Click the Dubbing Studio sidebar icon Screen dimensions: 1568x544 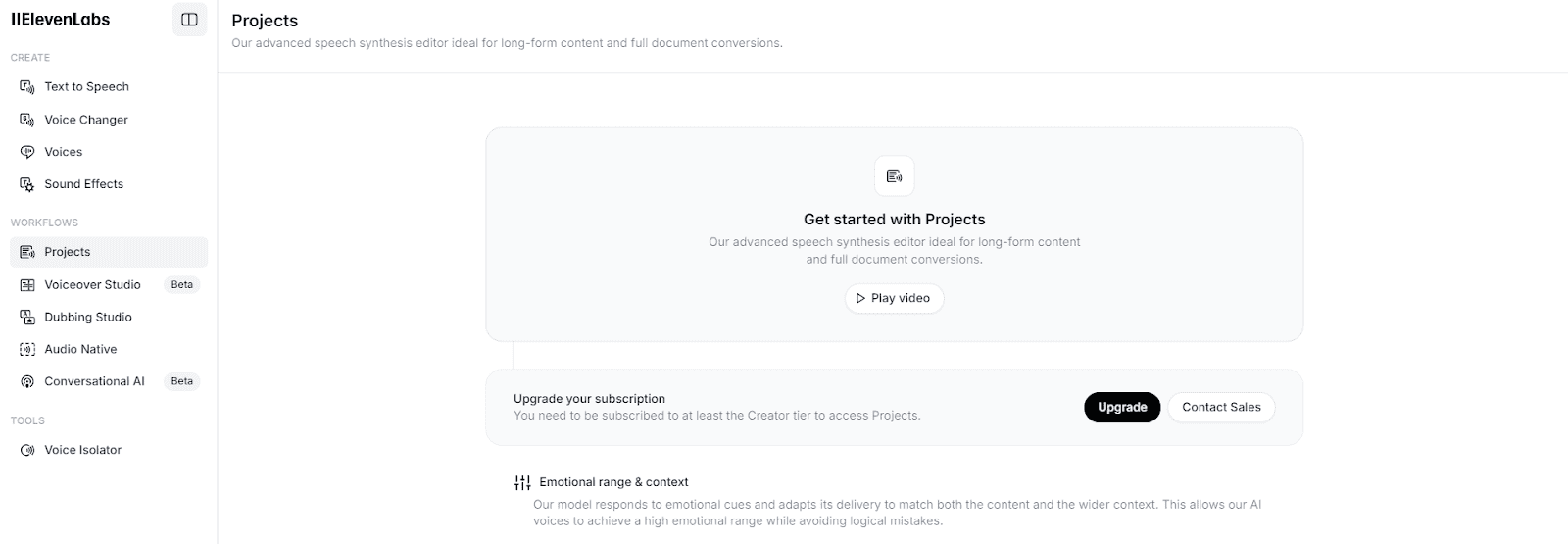click(27, 318)
